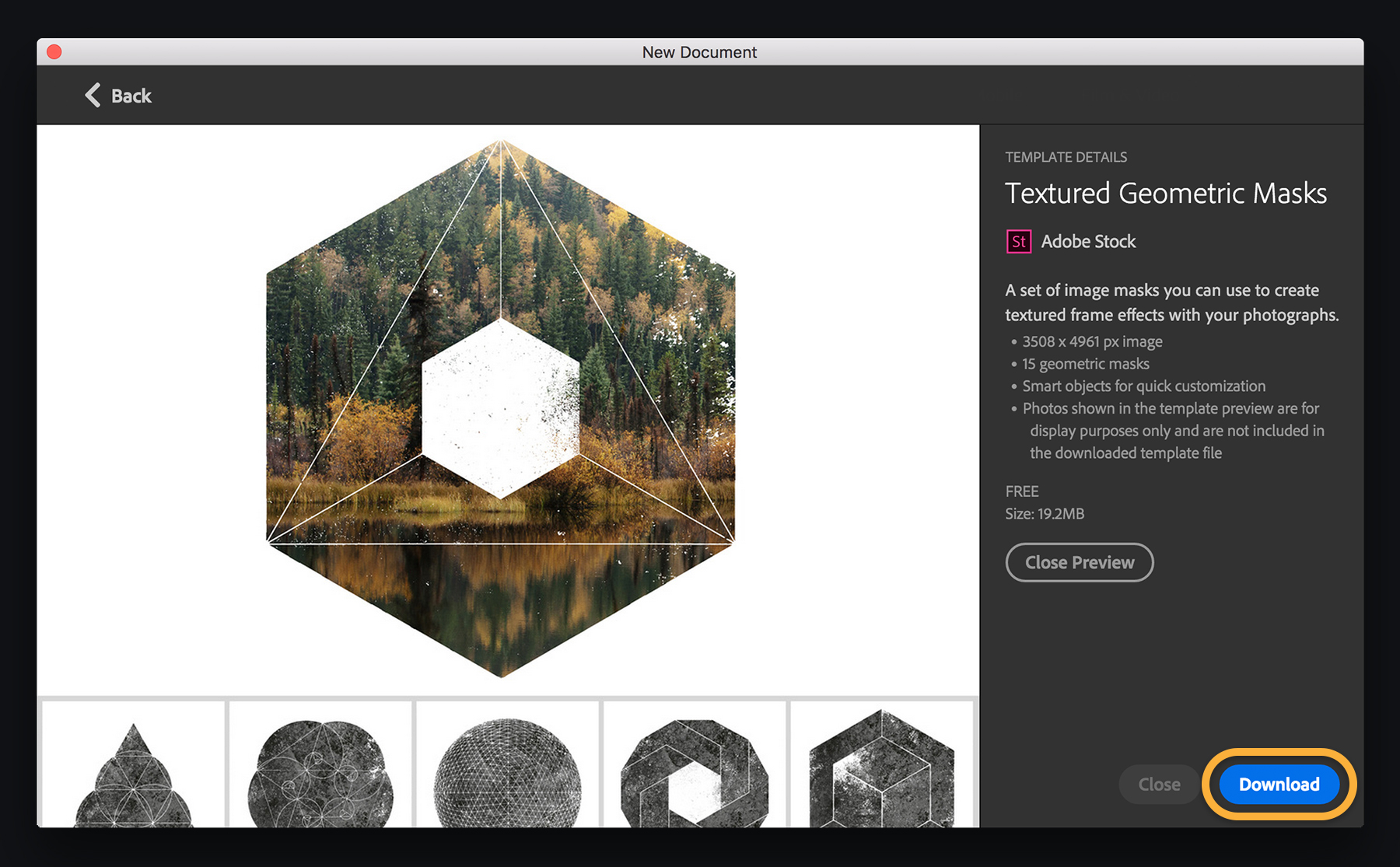Click the FREE price label
Image resolution: width=1400 pixels, height=867 pixels.
click(x=1021, y=491)
